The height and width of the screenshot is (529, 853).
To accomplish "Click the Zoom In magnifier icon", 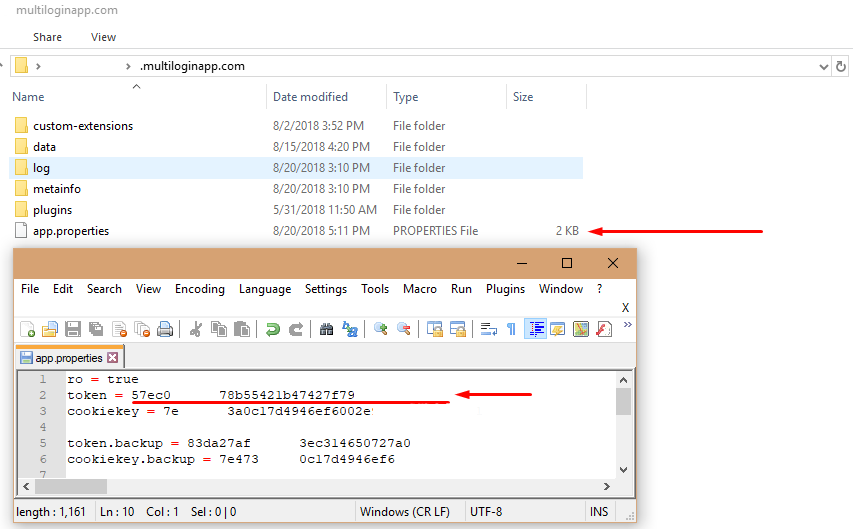I will click(381, 329).
